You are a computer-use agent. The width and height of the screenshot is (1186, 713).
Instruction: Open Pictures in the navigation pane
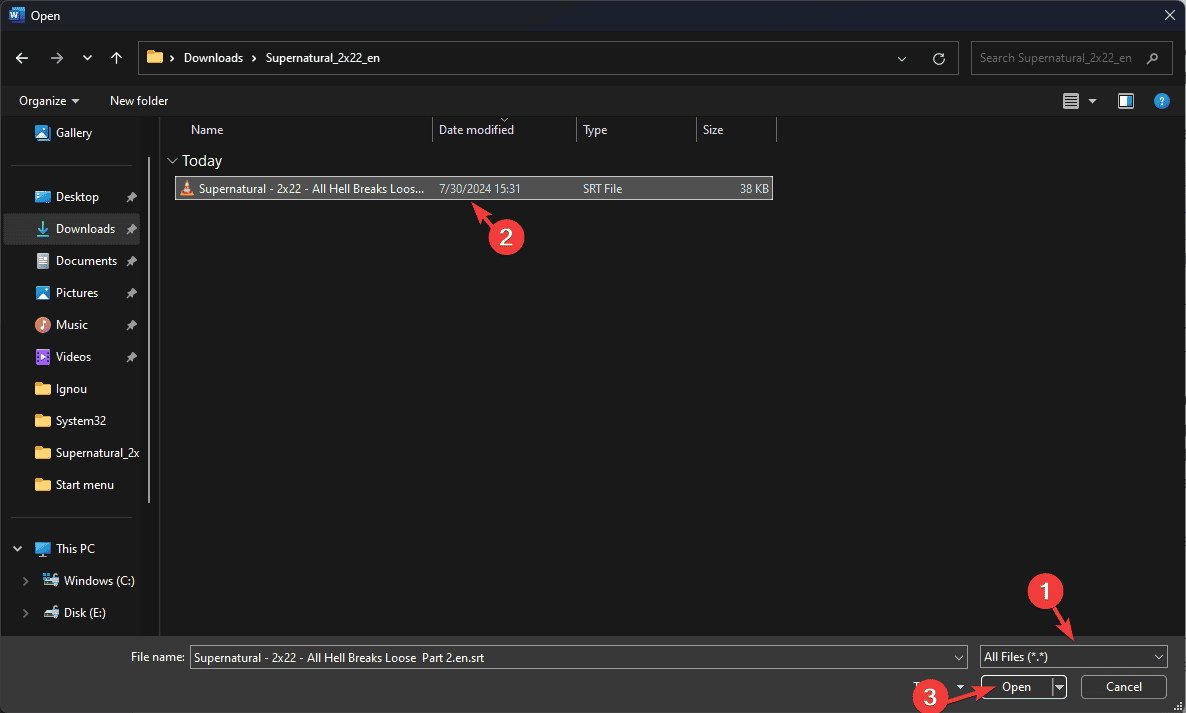pos(76,293)
